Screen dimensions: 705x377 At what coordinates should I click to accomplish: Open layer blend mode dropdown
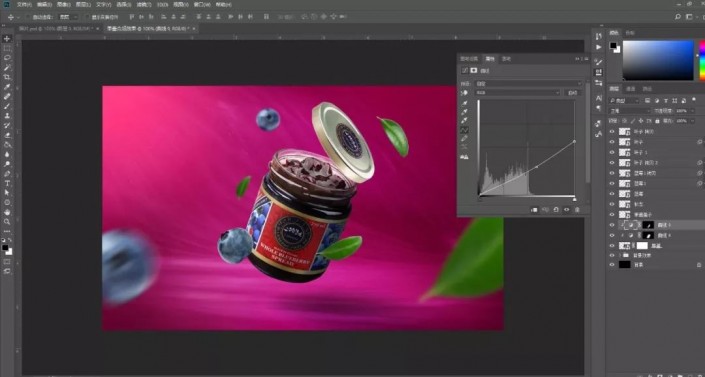click(629, 111)
